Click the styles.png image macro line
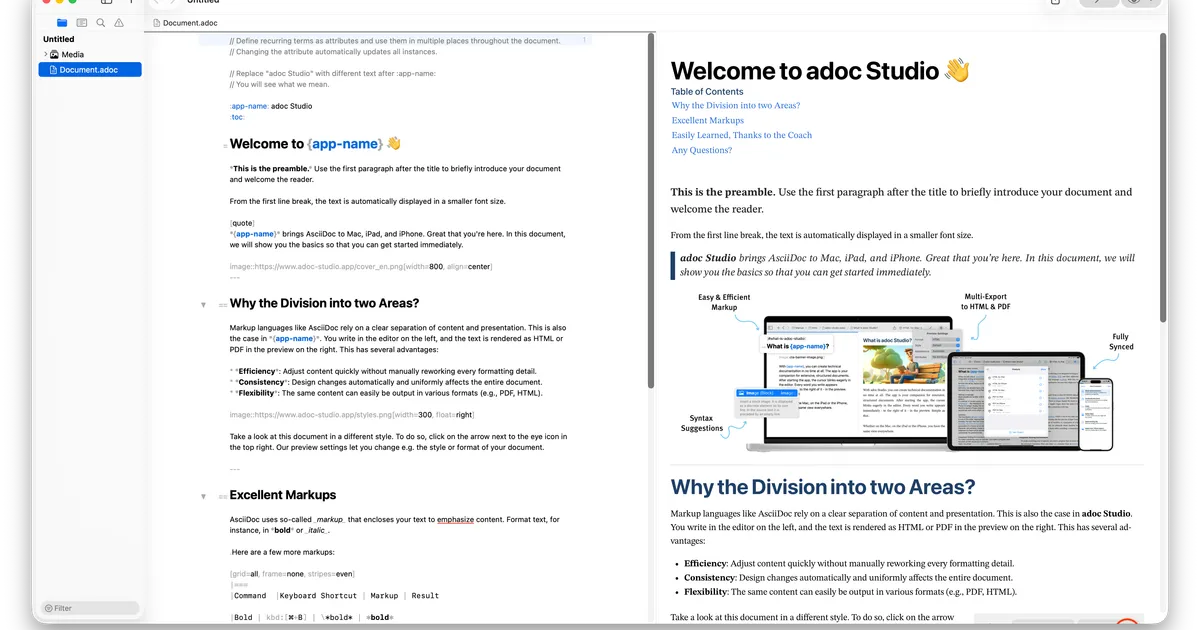The width and height of the screenshot is (1200, 630). point(352,415)
